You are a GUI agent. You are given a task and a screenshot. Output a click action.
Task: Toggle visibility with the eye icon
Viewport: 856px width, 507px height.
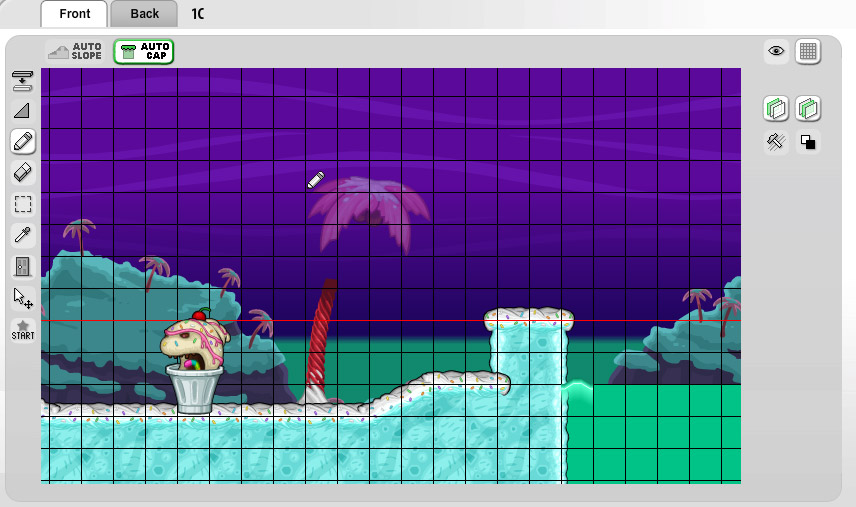pyautogui.click(x=776, y=51)
